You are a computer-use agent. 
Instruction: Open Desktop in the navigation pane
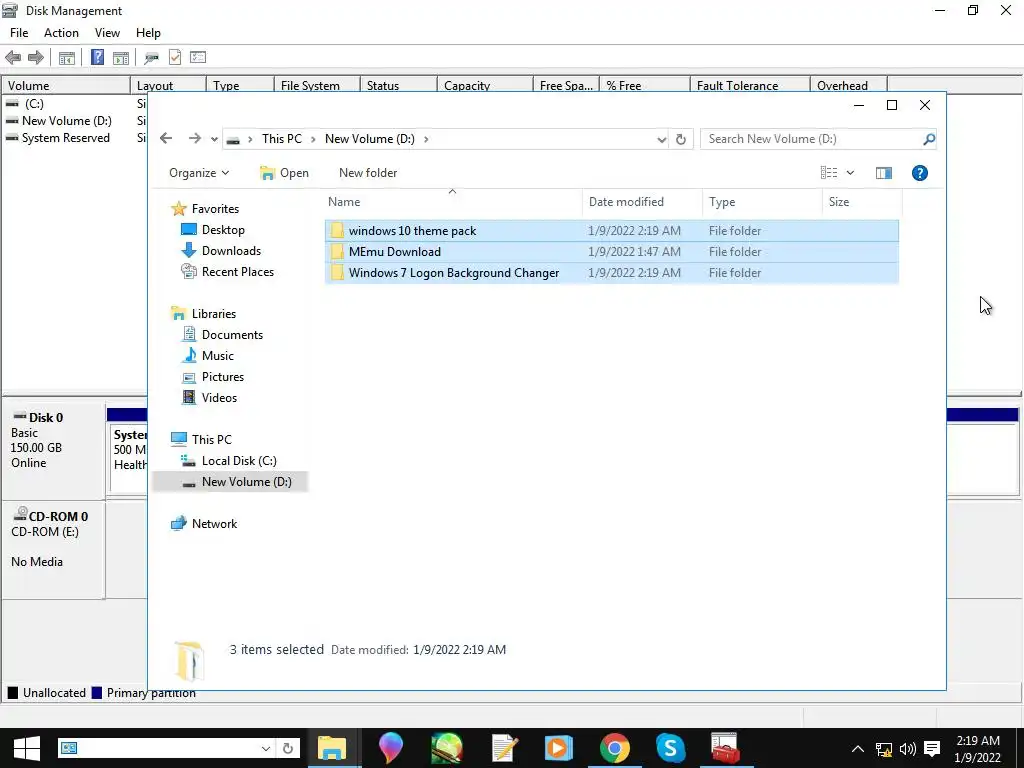(x=223, y=230)
